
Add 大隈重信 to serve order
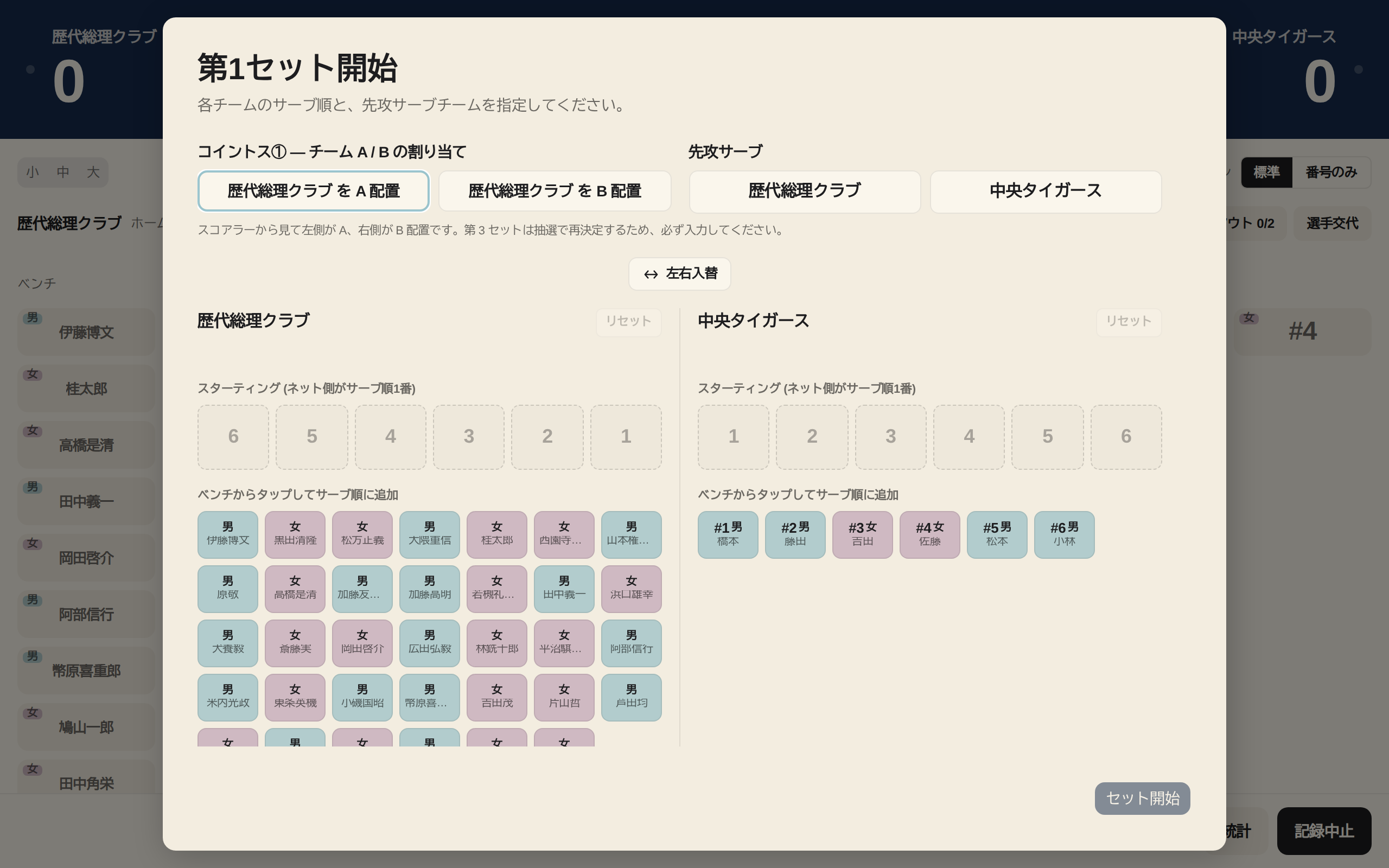pos(429,534)
